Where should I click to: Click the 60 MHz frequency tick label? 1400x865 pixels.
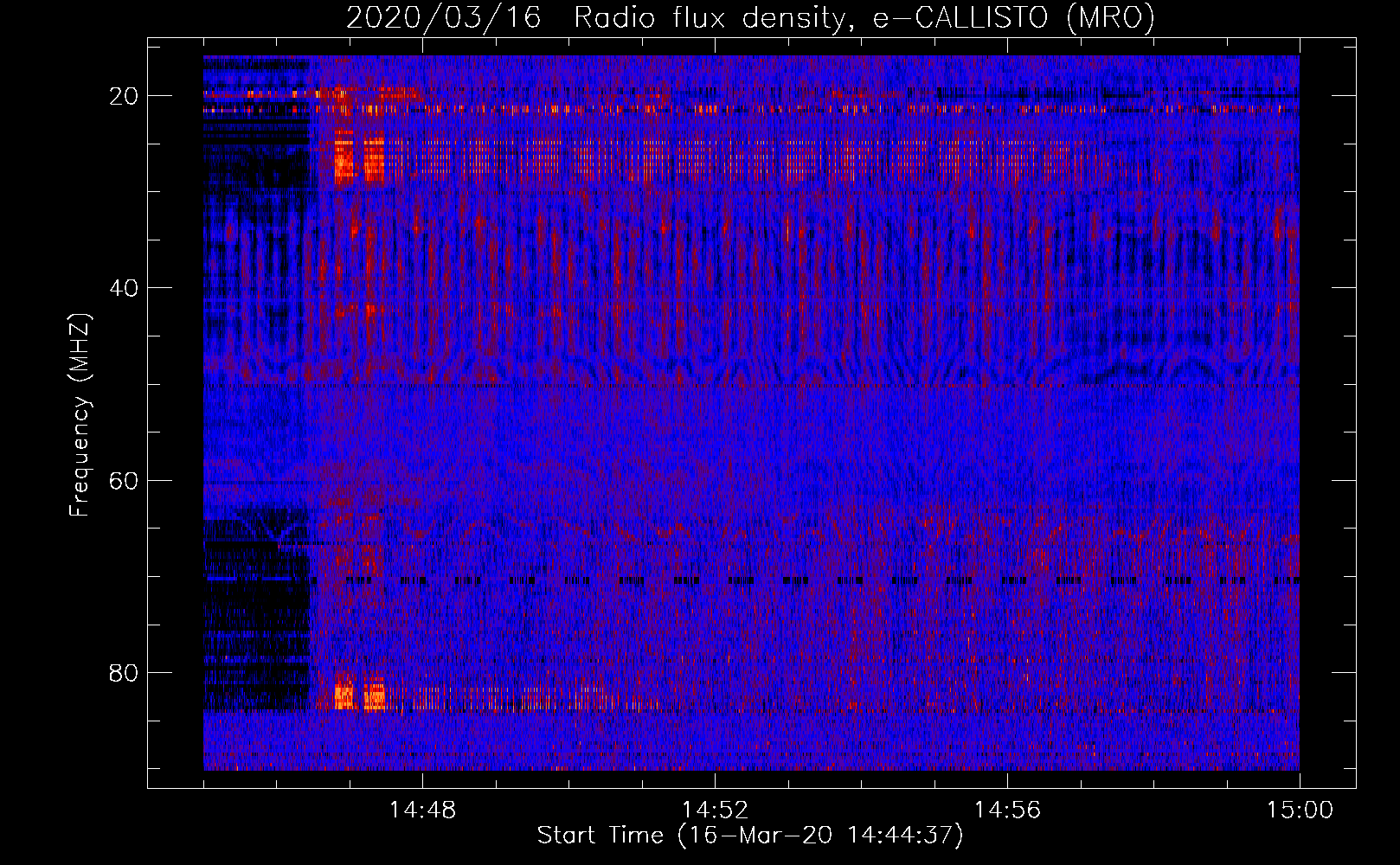click(125, 480)
